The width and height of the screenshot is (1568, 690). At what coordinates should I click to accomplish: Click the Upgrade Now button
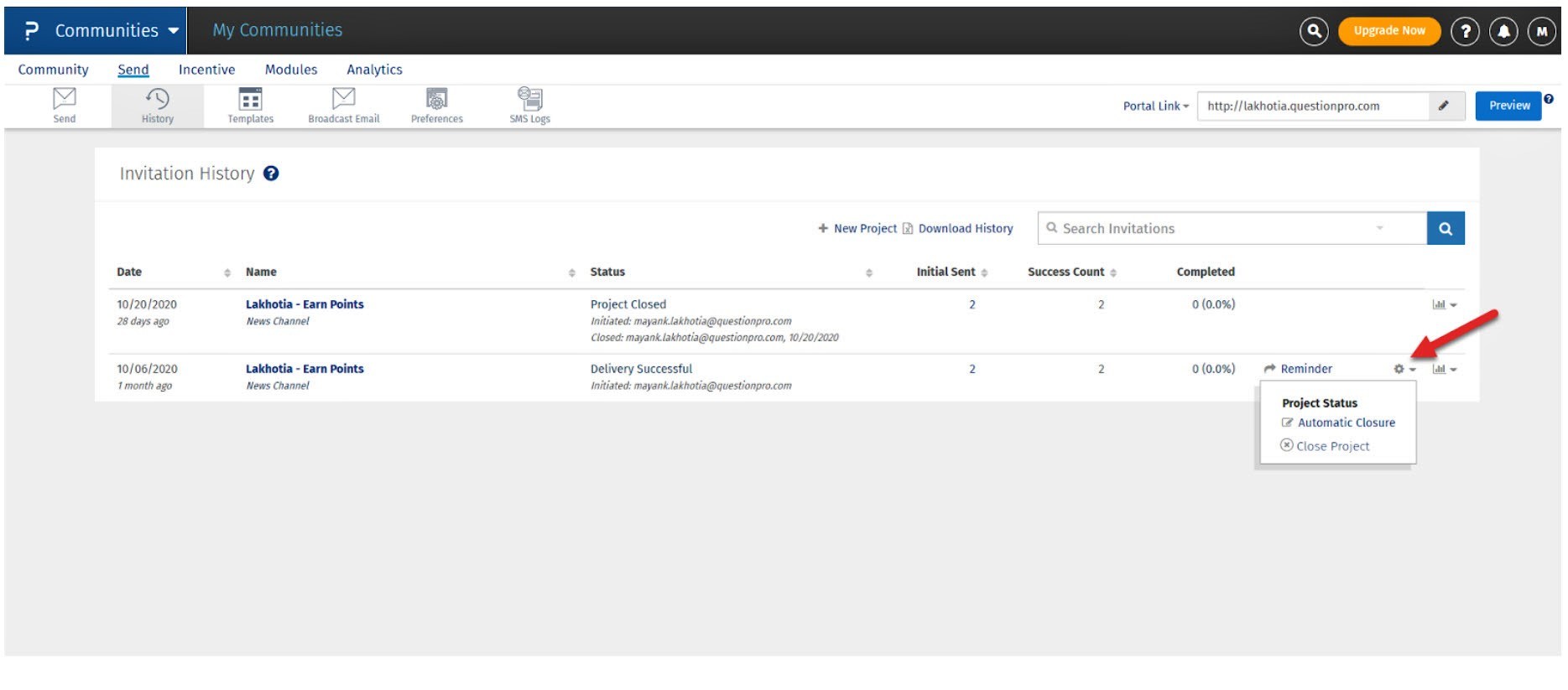1388,31
